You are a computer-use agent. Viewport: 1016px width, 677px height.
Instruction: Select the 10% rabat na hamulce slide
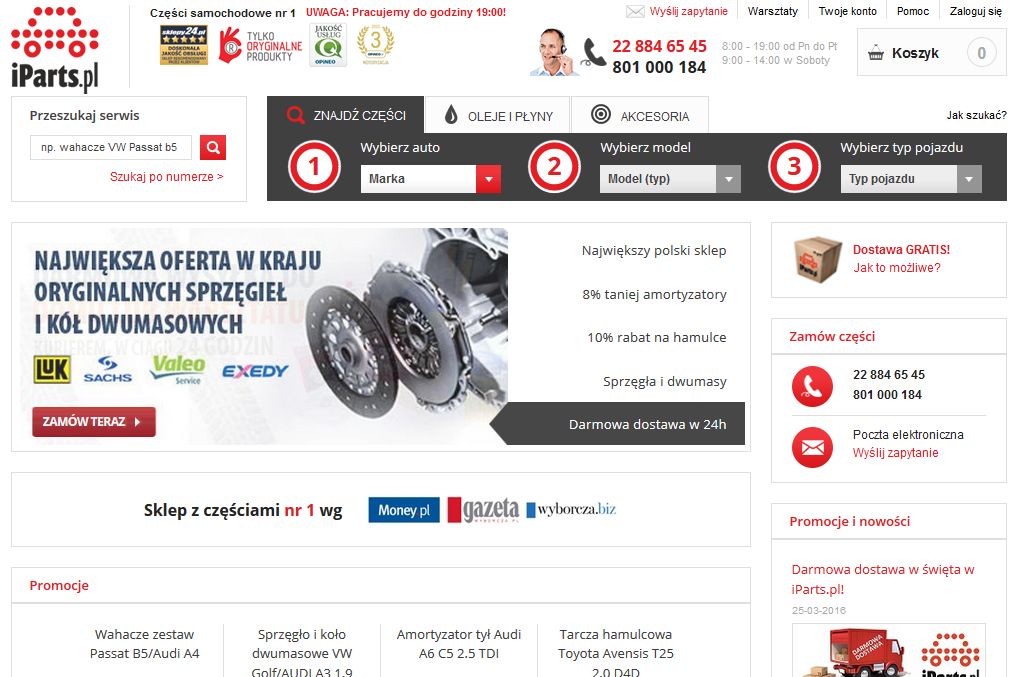click(656, 338)
